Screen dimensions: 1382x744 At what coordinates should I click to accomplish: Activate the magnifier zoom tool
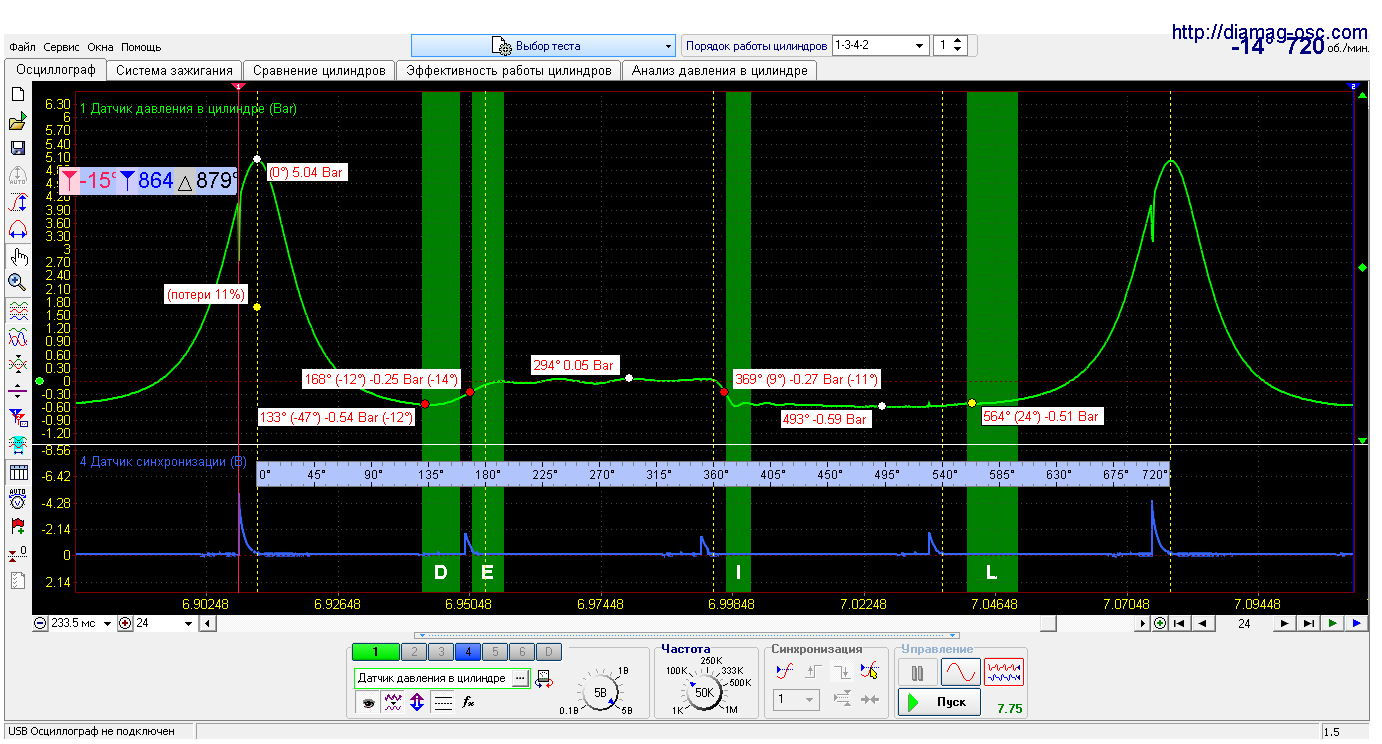point(17,283)
